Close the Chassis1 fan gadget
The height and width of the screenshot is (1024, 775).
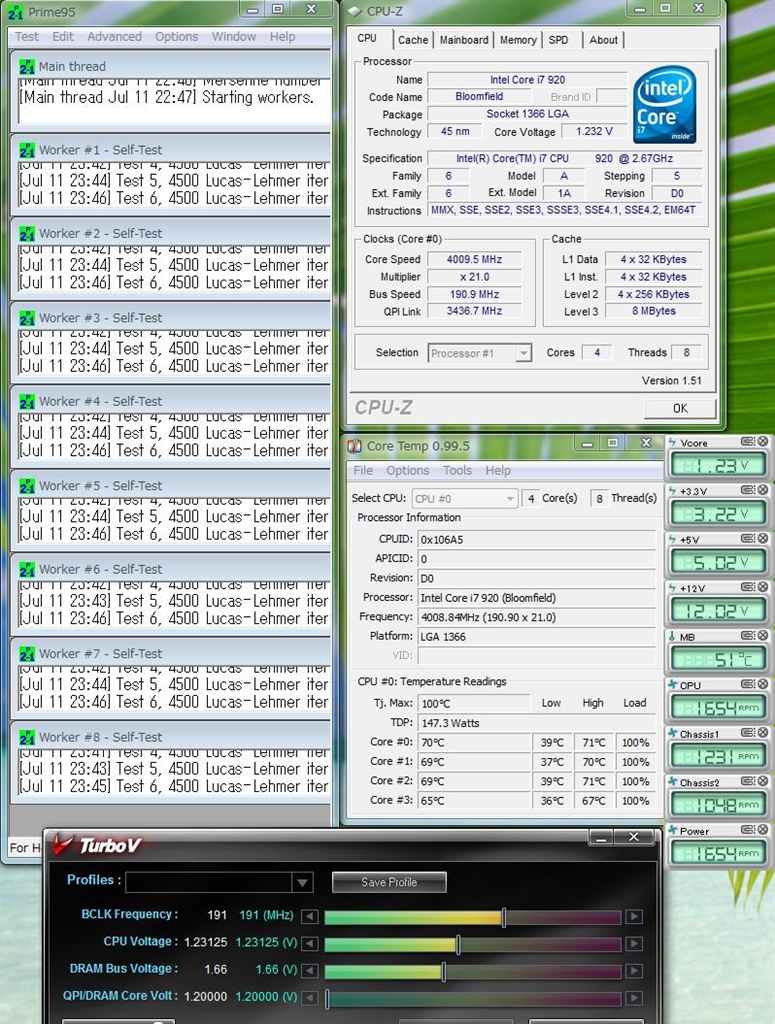pyautogui.click(x=763, y=734)
